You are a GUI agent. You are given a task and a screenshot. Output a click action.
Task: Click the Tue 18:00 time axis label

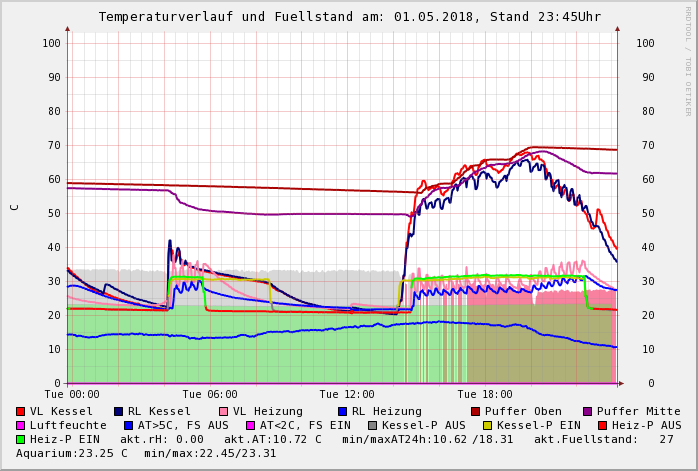coord(484,394)
